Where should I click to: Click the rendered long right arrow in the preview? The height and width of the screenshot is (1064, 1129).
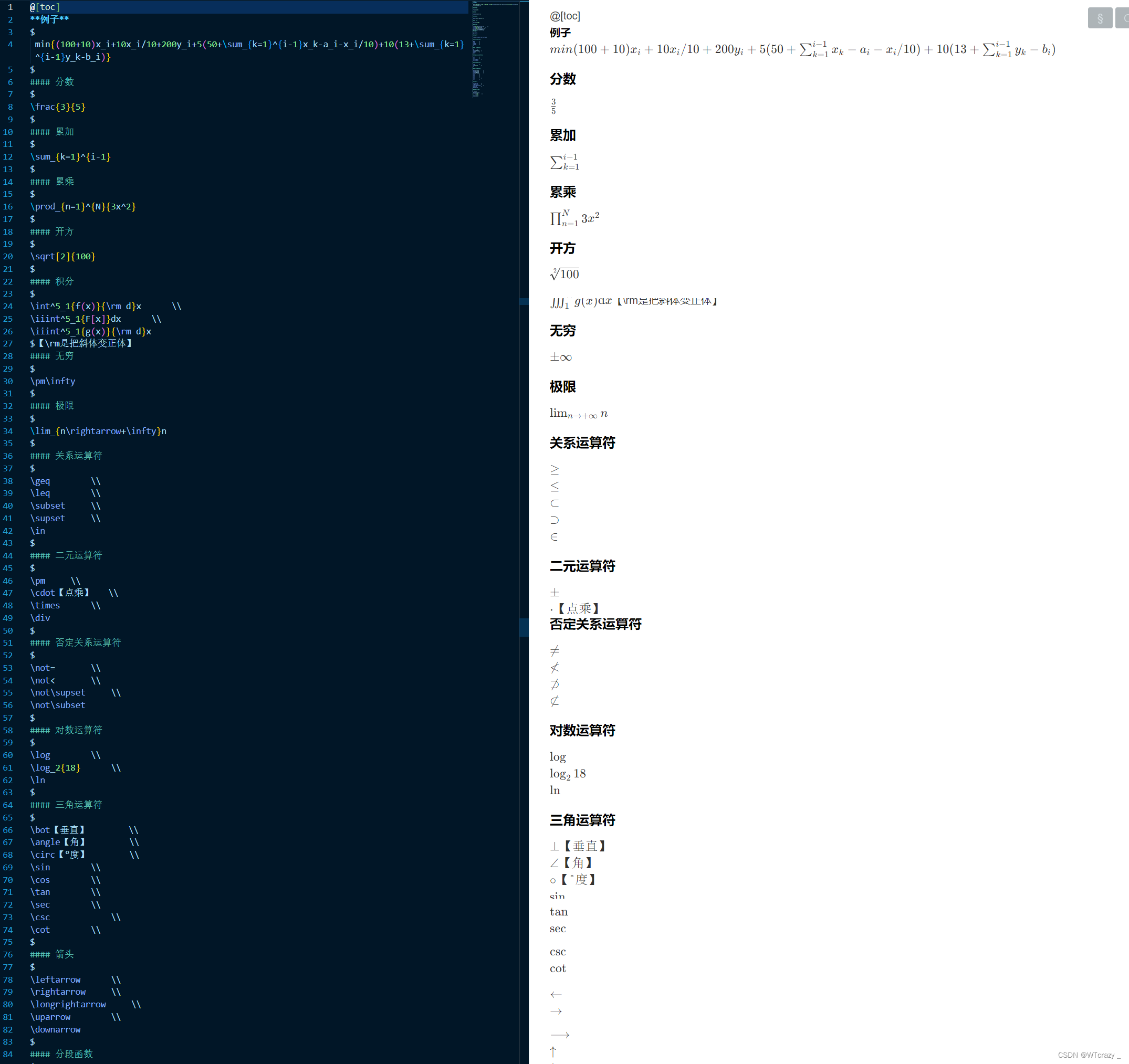click(560, 1035)
